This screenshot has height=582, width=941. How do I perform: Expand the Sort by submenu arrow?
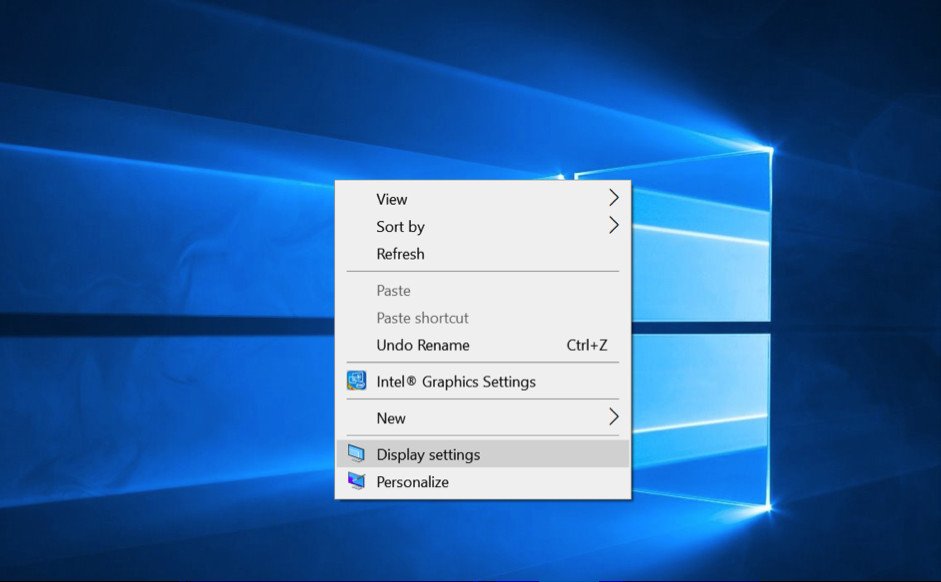pyautogui.click(x=614, y=226)
